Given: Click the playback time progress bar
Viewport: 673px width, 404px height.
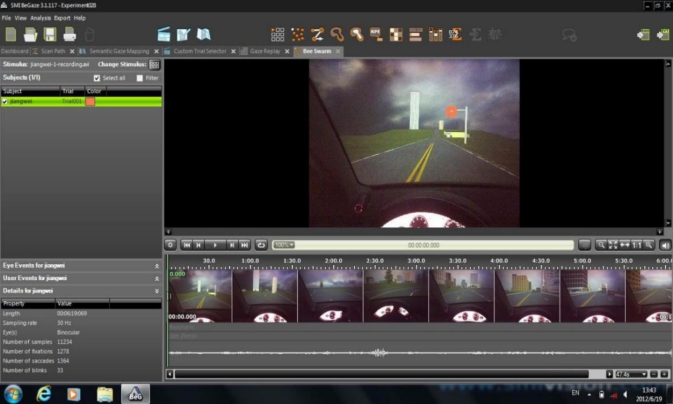Looking at the screenshot, I should point(423,245).
